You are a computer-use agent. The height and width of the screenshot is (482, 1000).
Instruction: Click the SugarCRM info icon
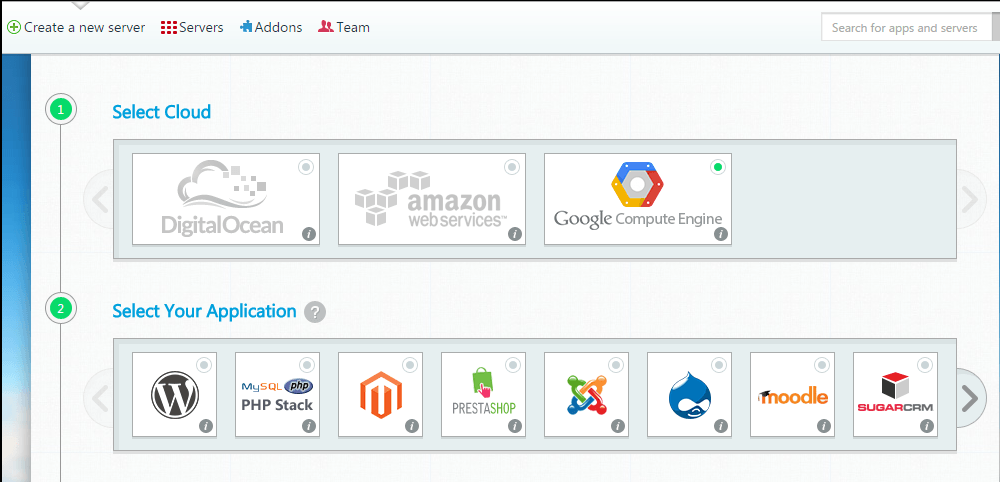click(927, 426)
